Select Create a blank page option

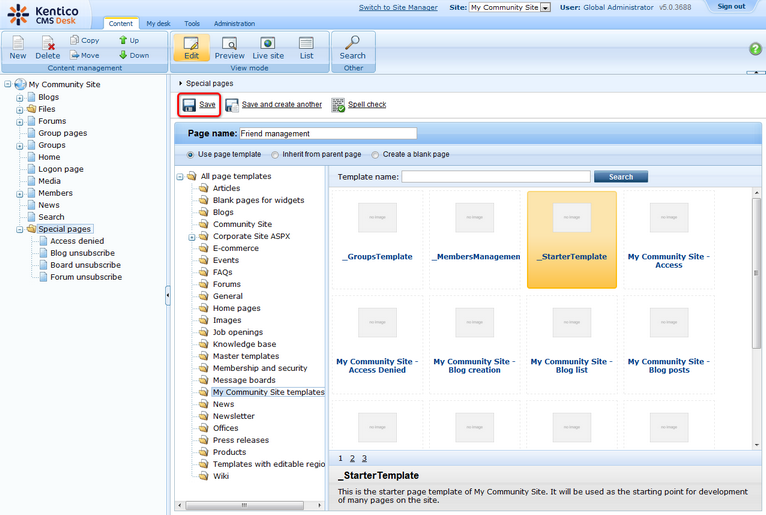click(x=375, y=155)
